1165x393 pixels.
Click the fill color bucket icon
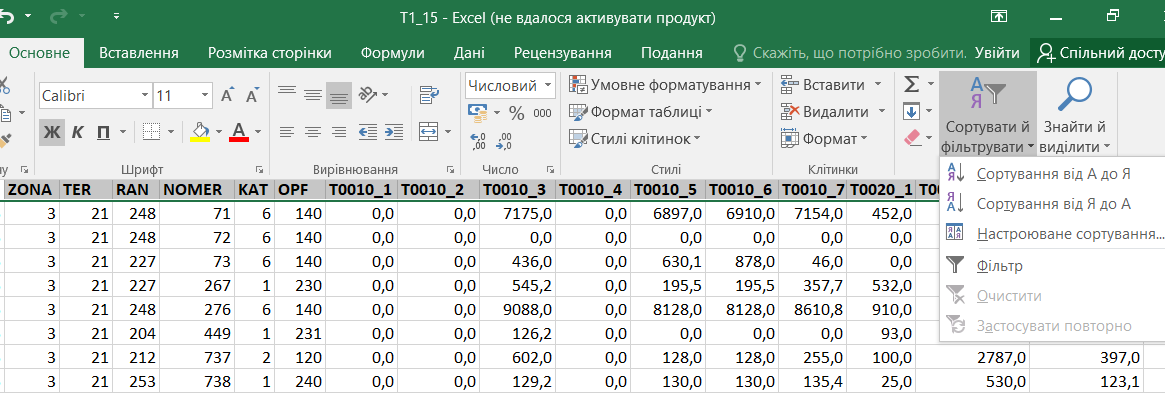click(x=200, y=132)
